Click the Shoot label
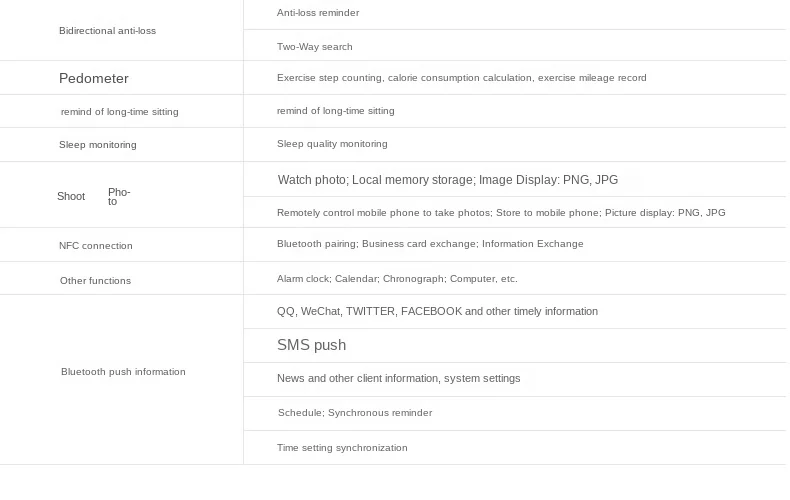Image resolution: width=790 pixels, height=500 pixels. click(71, 196)
